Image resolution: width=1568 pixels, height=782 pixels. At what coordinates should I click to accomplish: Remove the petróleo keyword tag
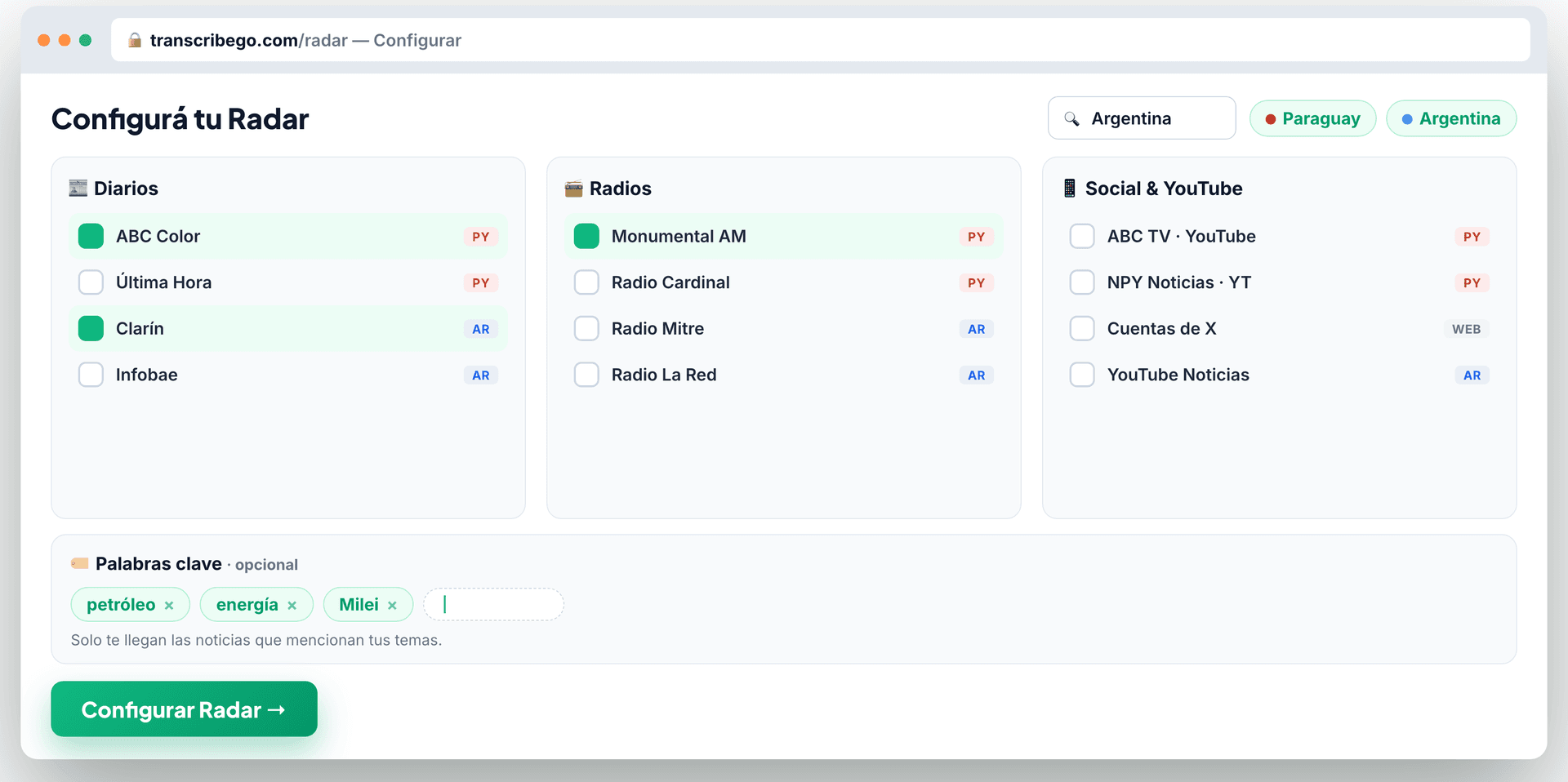[169, 606]
